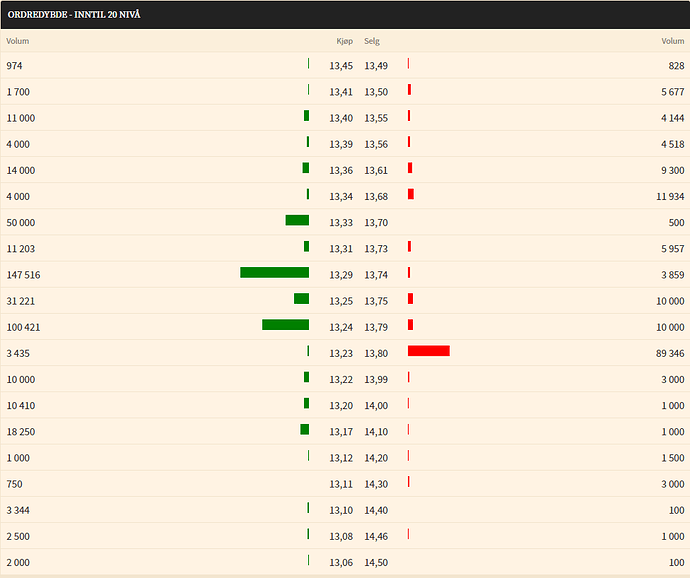Select buy price 13,29

tap(341, 275)
